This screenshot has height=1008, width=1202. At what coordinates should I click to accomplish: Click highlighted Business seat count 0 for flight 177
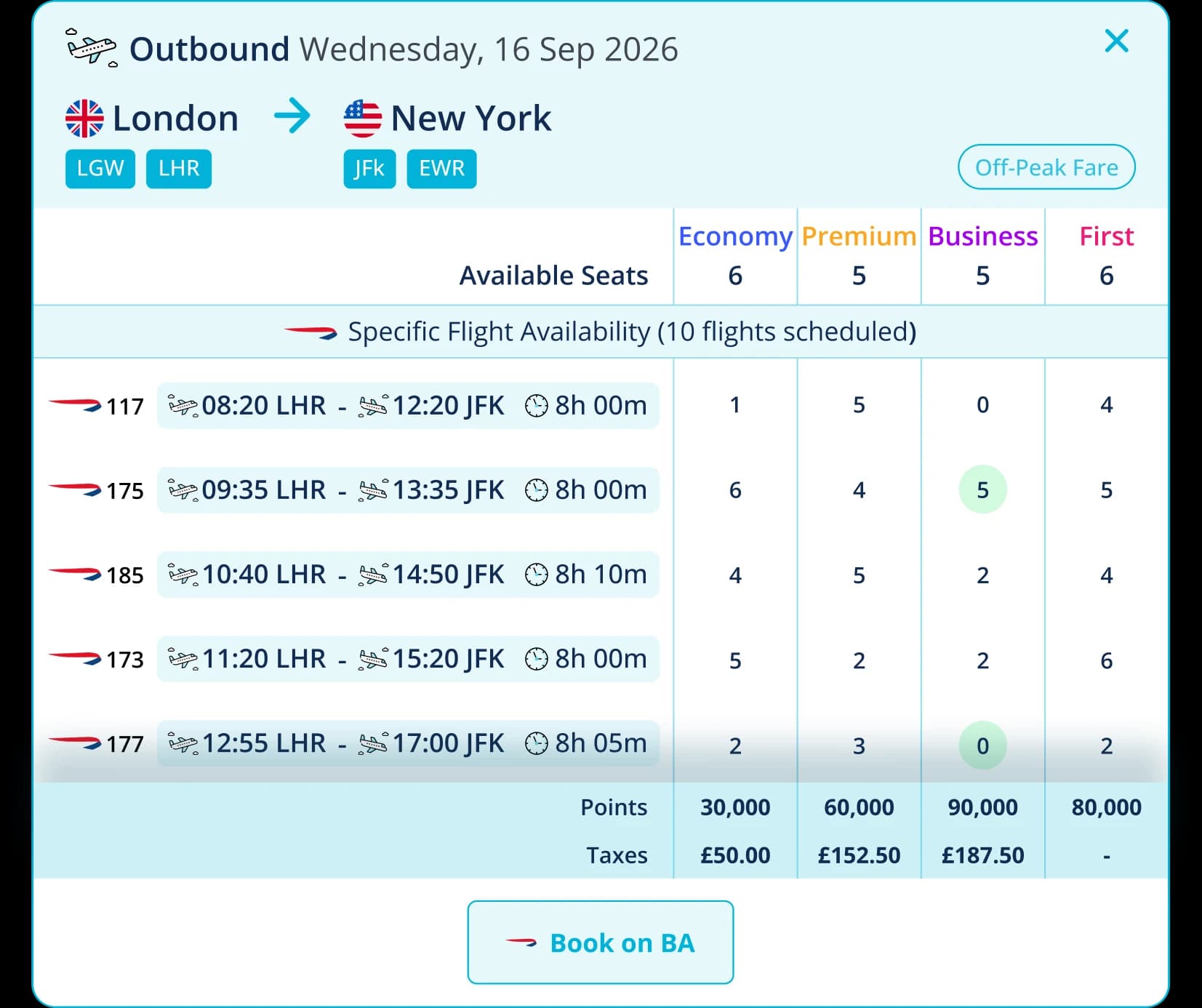tap(982, 745)
